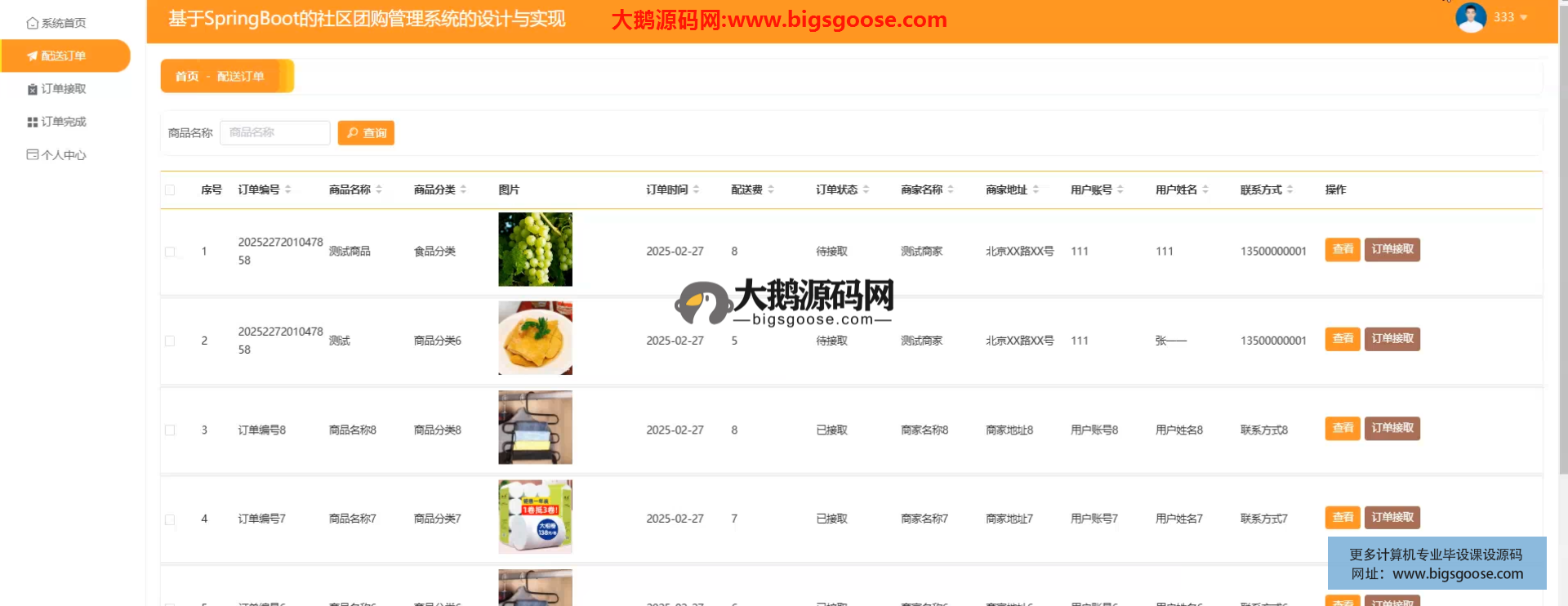The width and height of the screenshot is (1568, 606).
Task: Go to 首页 in the breadcrumb
Action: [x=187, y=76]
